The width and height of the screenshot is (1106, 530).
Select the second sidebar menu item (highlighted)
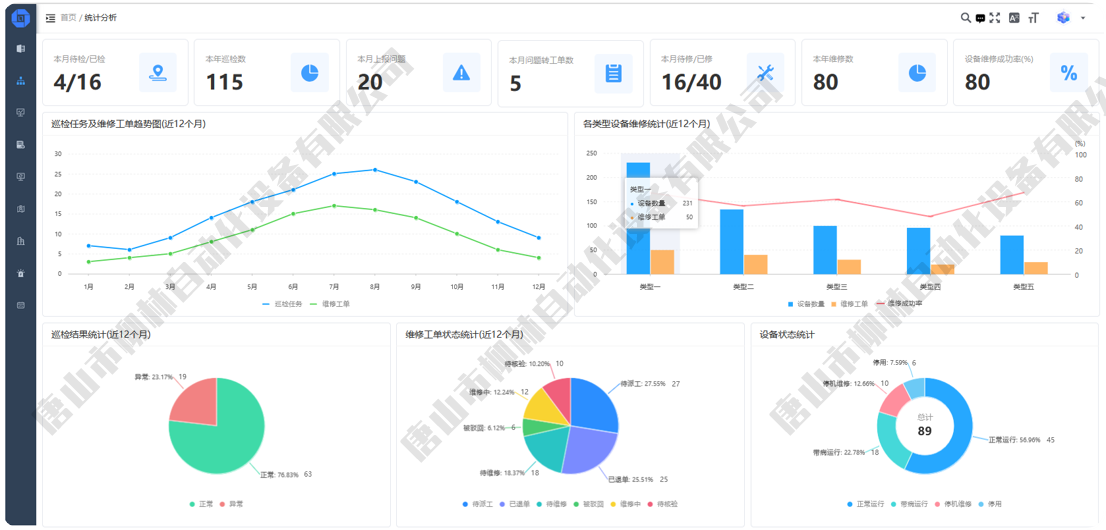21,81
